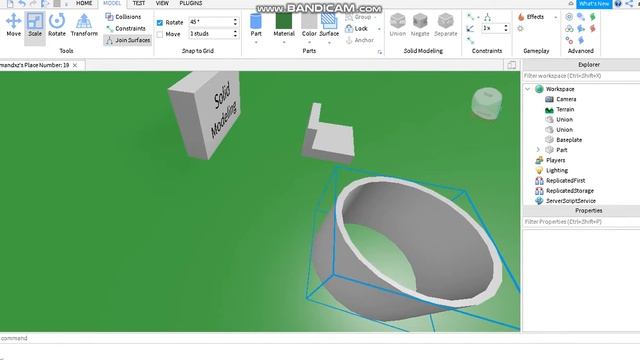Open the PLUGINS ribbon tab
This screenshot has height=360, width=640.
(191, 3)
